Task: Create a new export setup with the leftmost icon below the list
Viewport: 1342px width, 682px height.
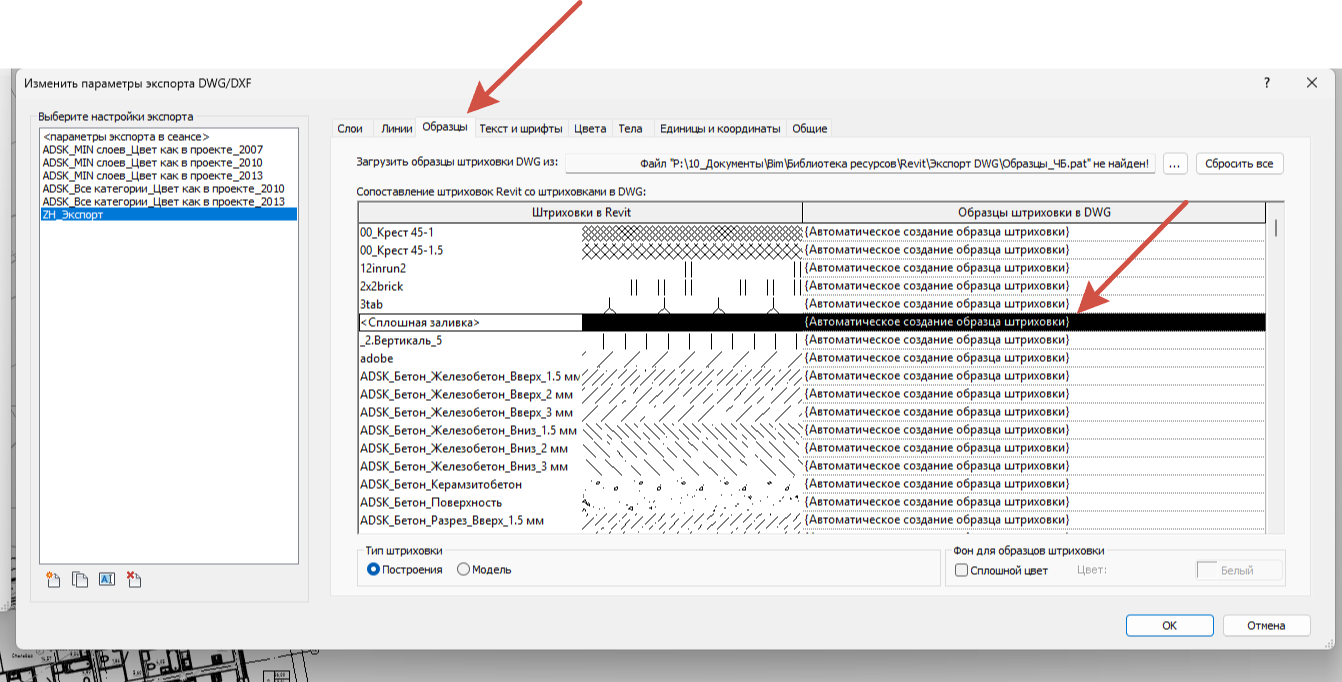Action: (x=54, y=580)
